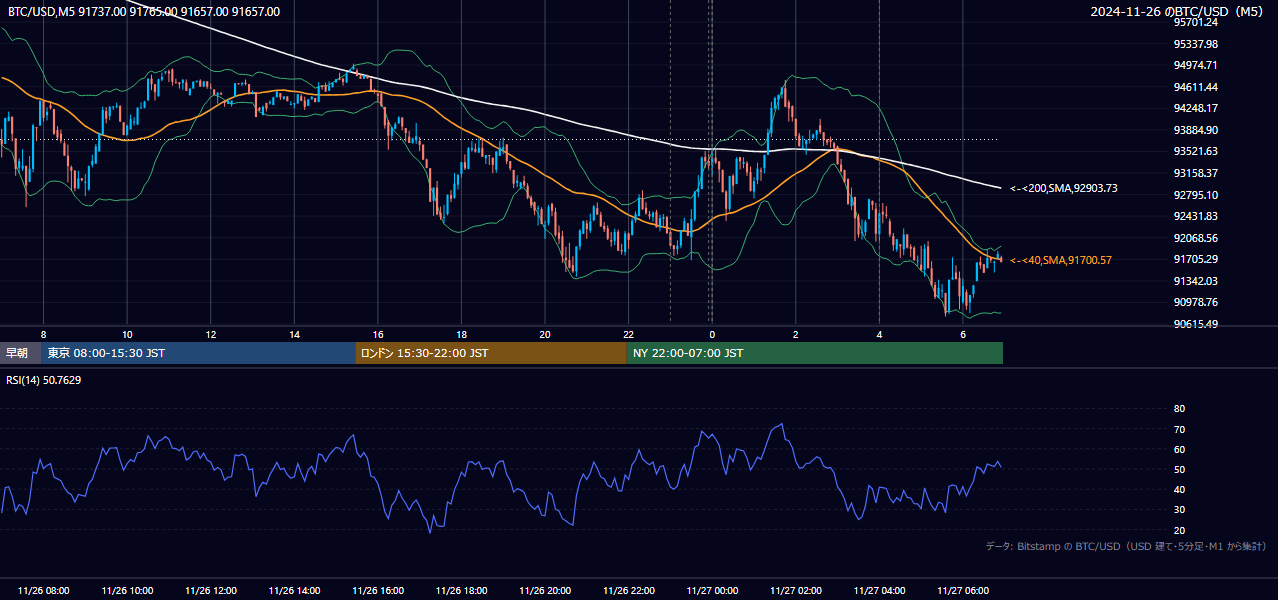The height and width of the screenshot is (600, 1278).
Task: Click price axis label 91342.03
Action: pos(1195,281)
